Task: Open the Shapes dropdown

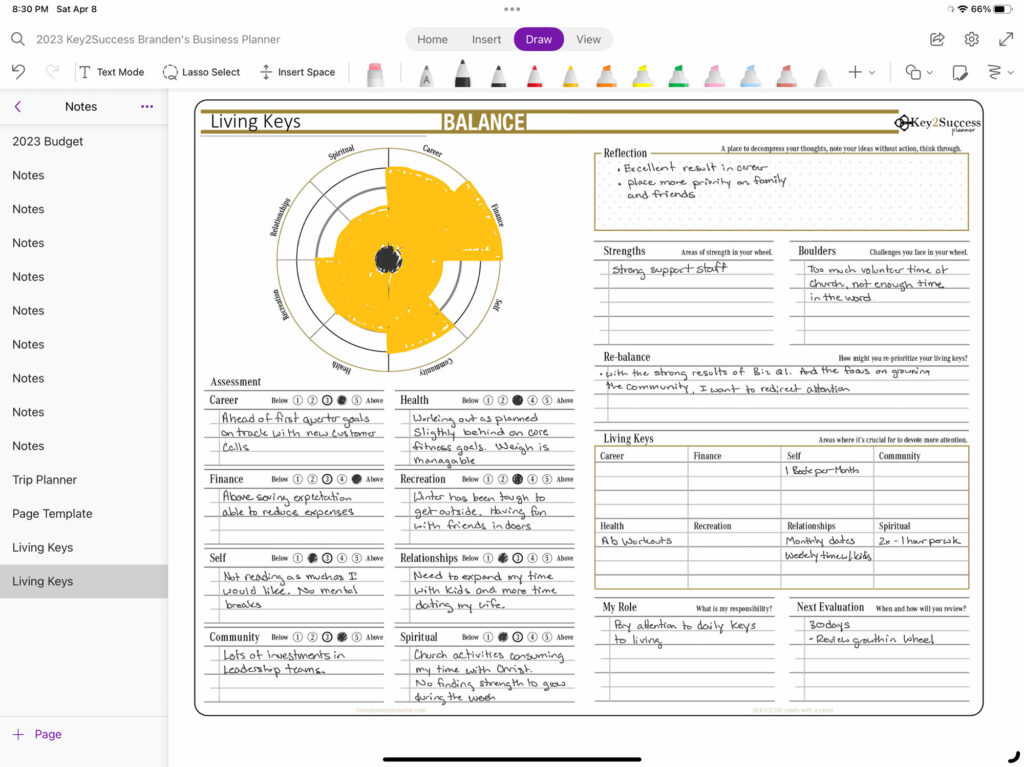Action: click(x=919, y=72)
